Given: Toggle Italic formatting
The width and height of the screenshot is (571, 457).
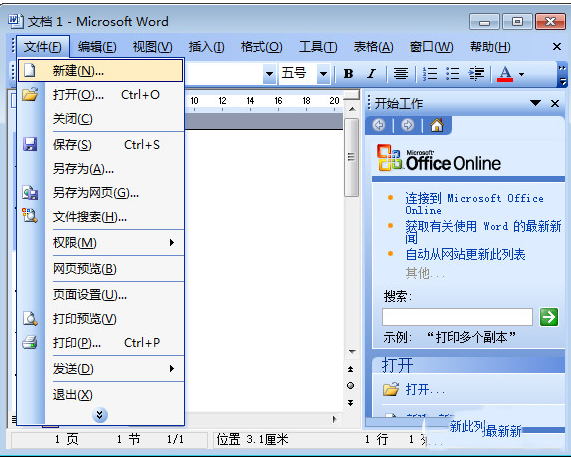Looking at the screenshot, I should (371, 74).
